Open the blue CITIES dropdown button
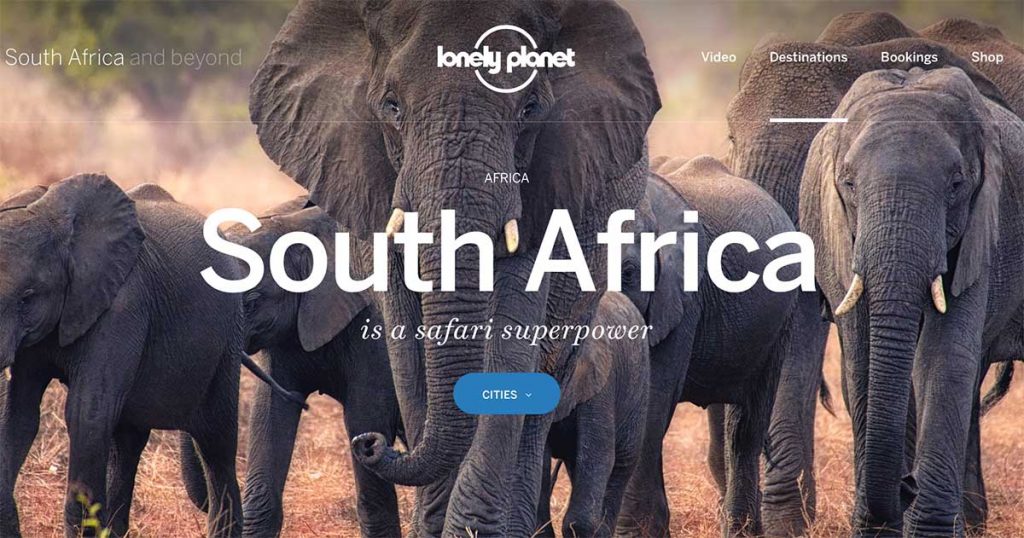 coord(507,394)
